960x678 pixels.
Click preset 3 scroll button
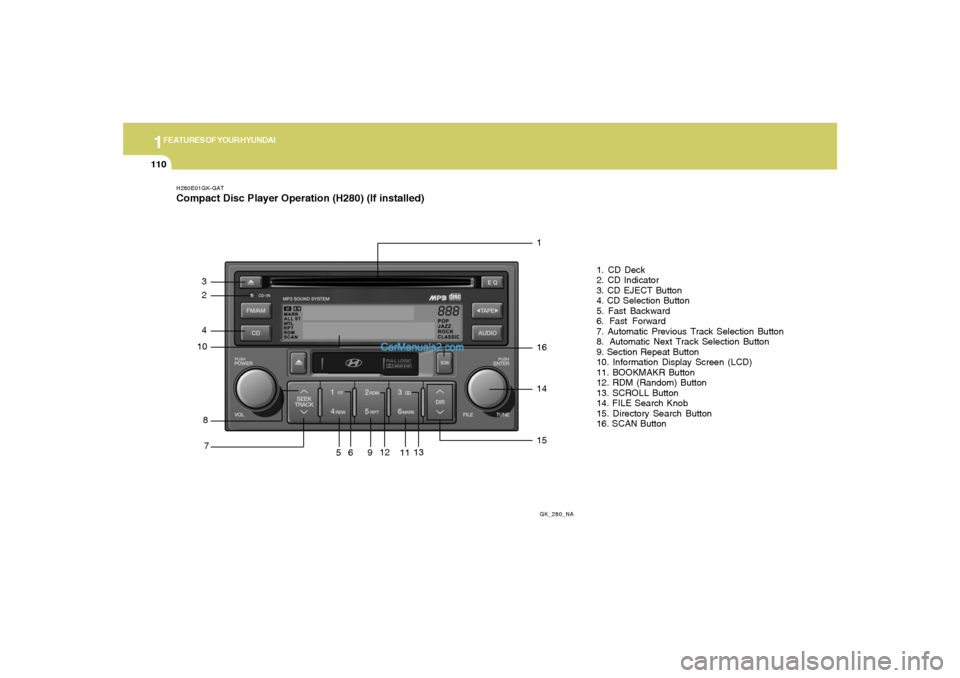405,393
